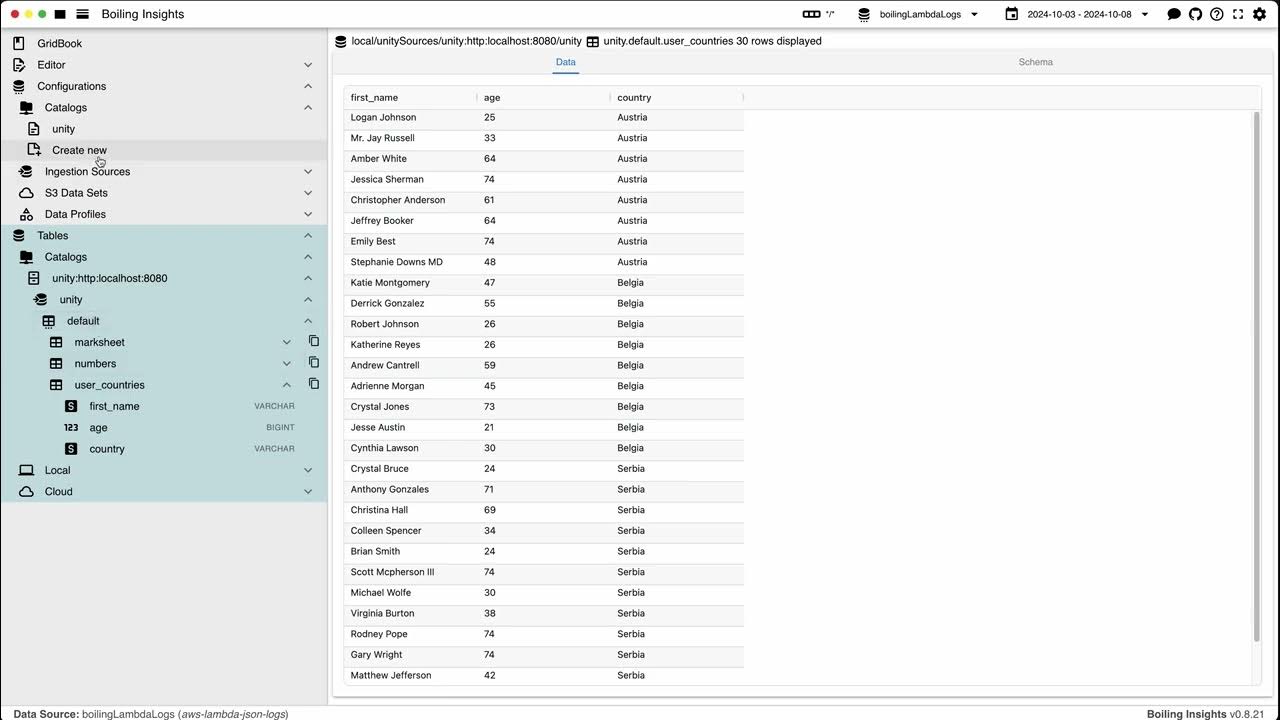Select the age BIGINT column entry
This screenshot has width=1280, height=720.
tap(98, 427)
